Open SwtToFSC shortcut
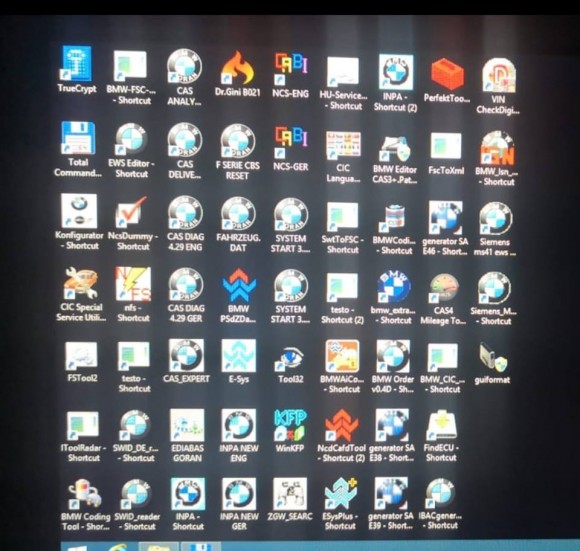The image size is (580, 551). (x=343, y=217)
